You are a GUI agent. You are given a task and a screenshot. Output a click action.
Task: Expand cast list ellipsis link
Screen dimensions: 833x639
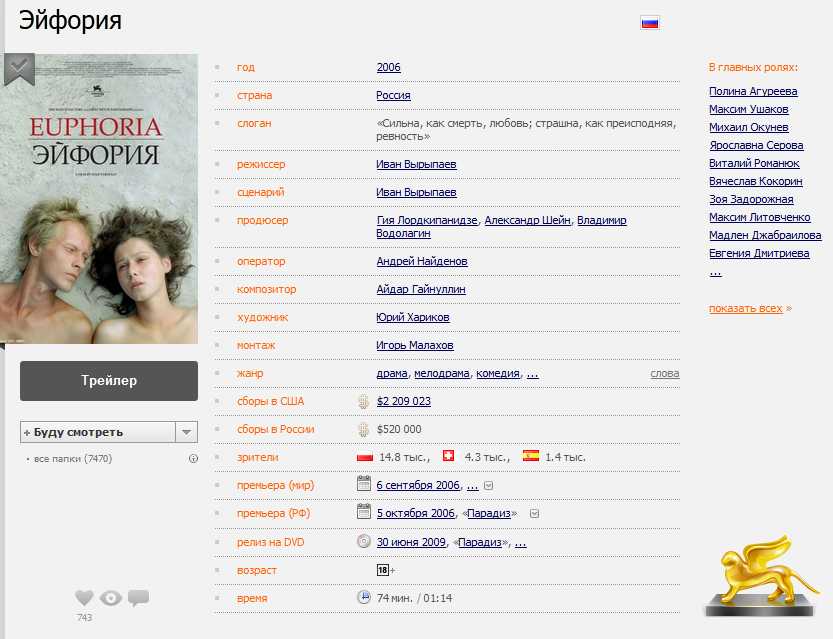[716, 272]
